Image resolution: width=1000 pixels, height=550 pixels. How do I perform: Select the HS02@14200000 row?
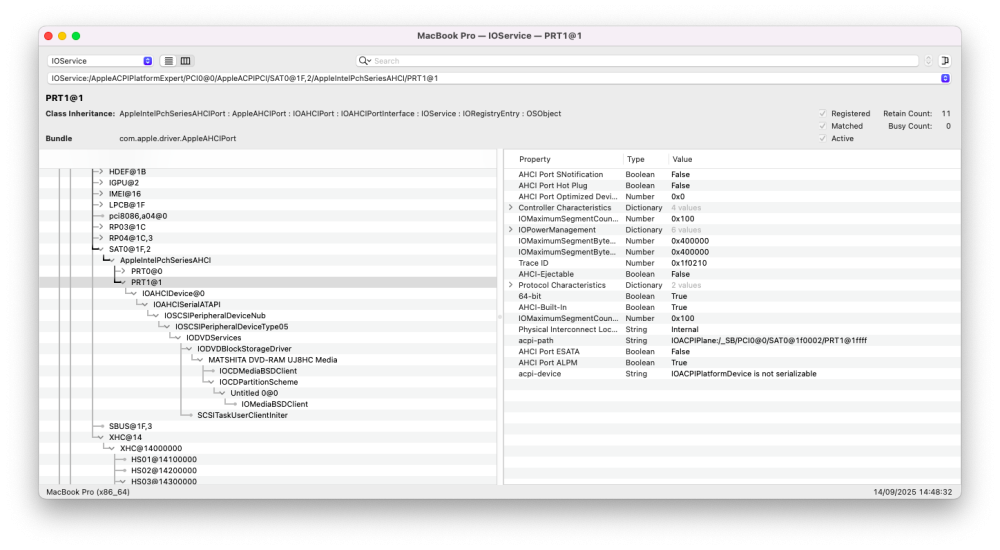click(268, 470)
